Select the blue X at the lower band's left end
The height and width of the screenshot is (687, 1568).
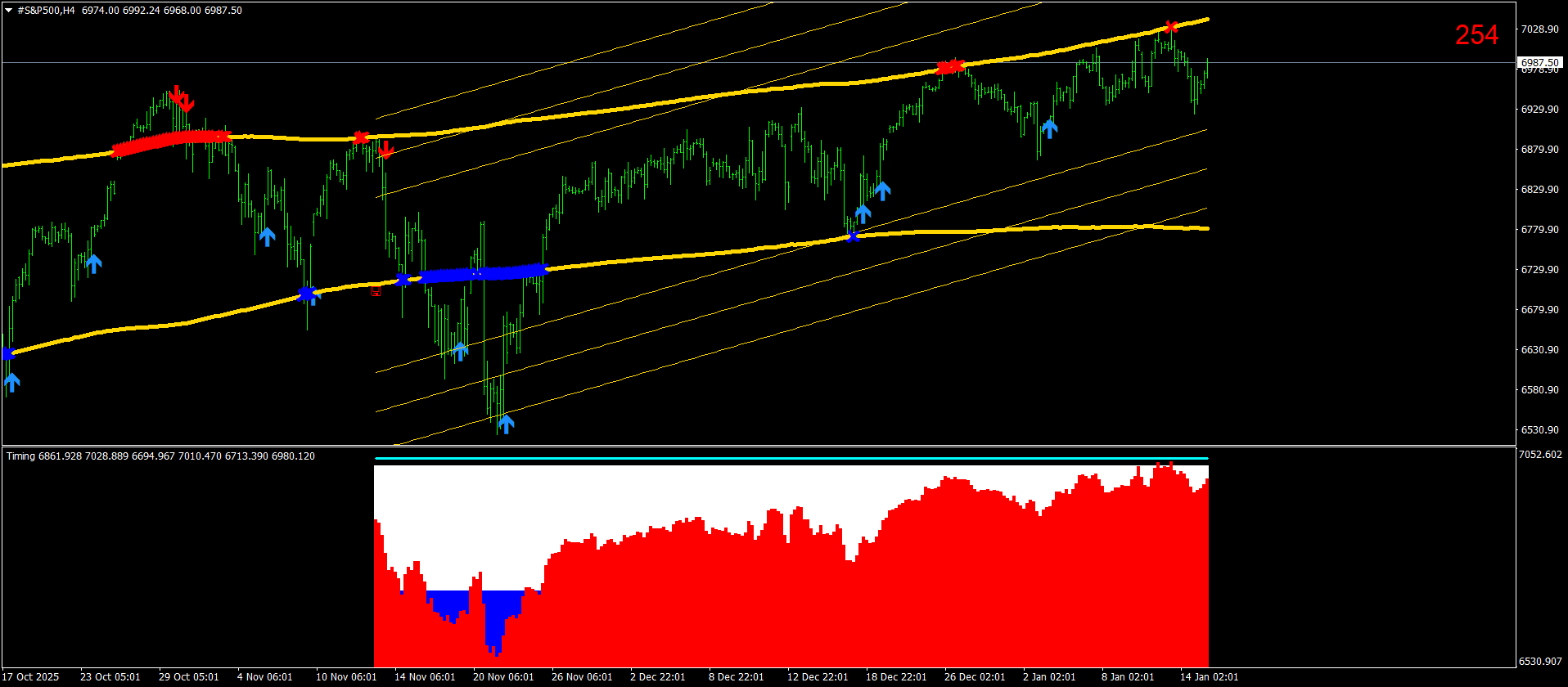click(x=8, y=354)
